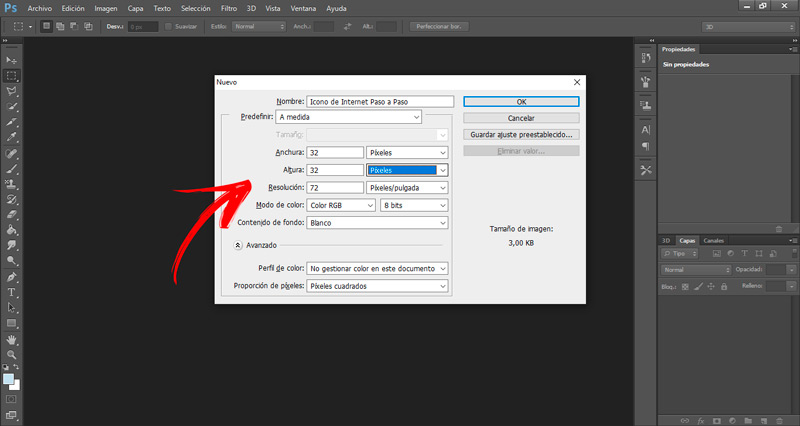Viewport: 800px width, 426px height.
Task: Switch to the Canales tab
Action: pyautogui.click(x=713, y=240)
